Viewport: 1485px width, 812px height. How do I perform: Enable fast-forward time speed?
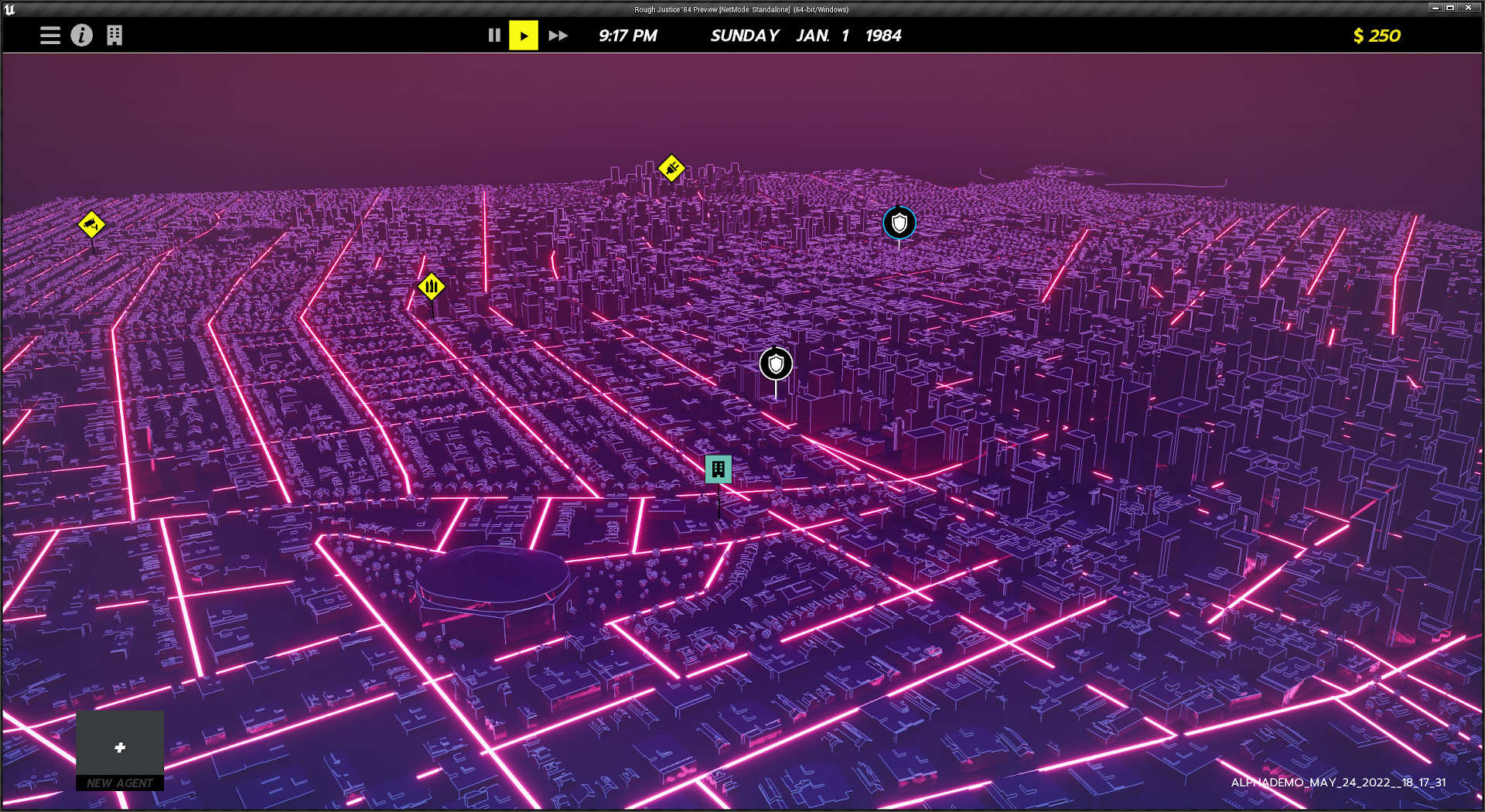pyautogui.click(x=558, y=36)
